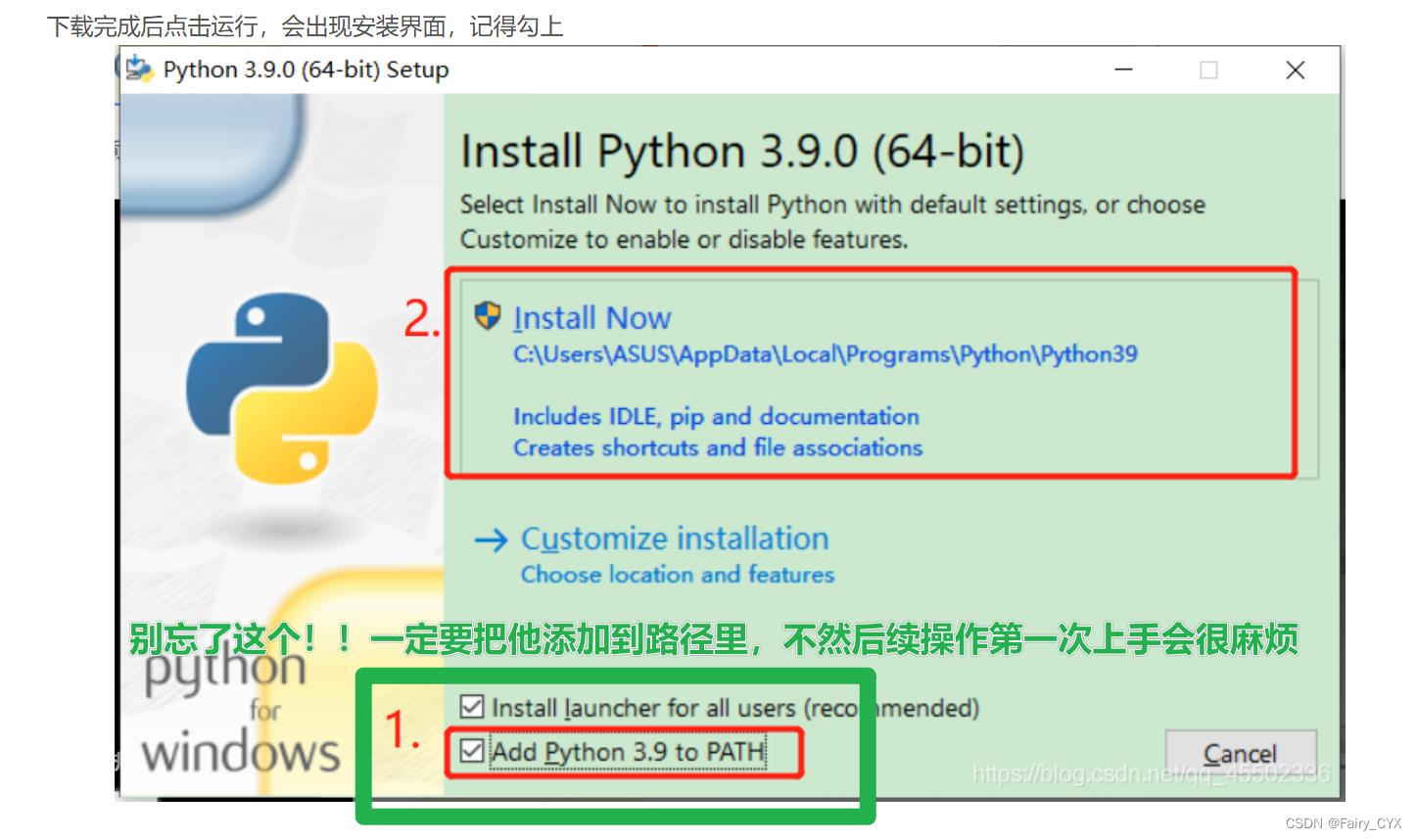The height and width of the screenshot is (840, 1417).
Task: Click the Cancel button
Action: pos(1240,754)
